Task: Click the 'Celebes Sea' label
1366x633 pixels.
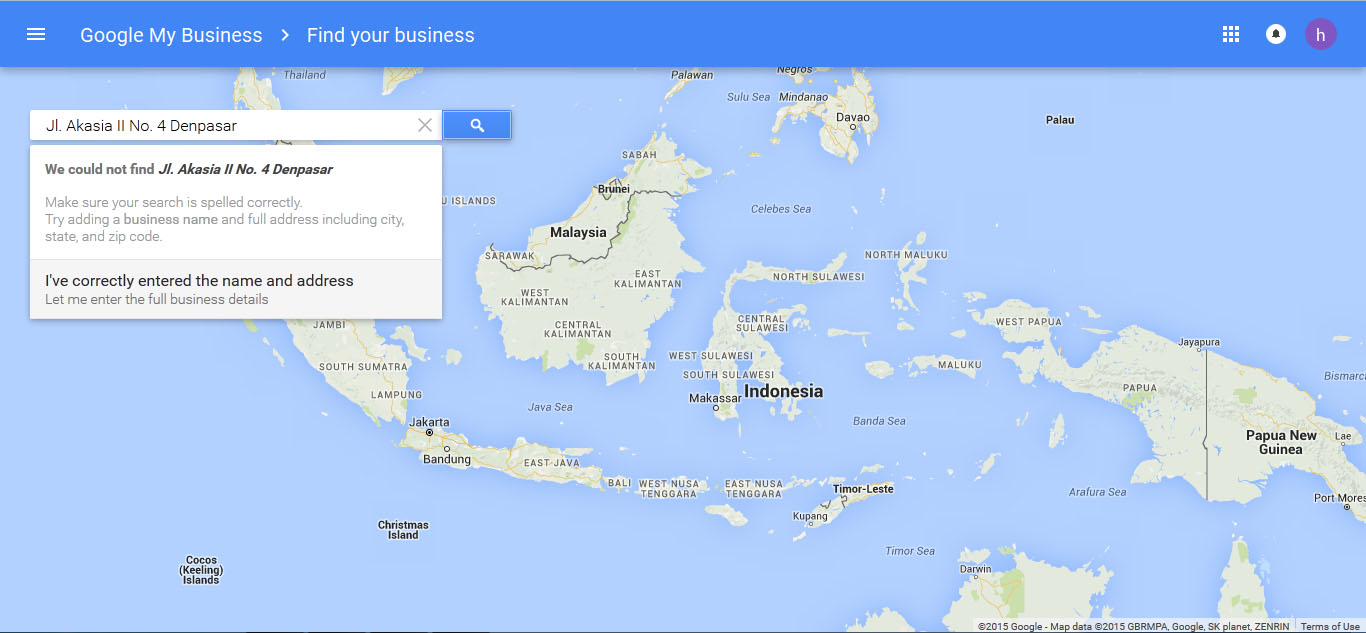Action: click(781, 209)
